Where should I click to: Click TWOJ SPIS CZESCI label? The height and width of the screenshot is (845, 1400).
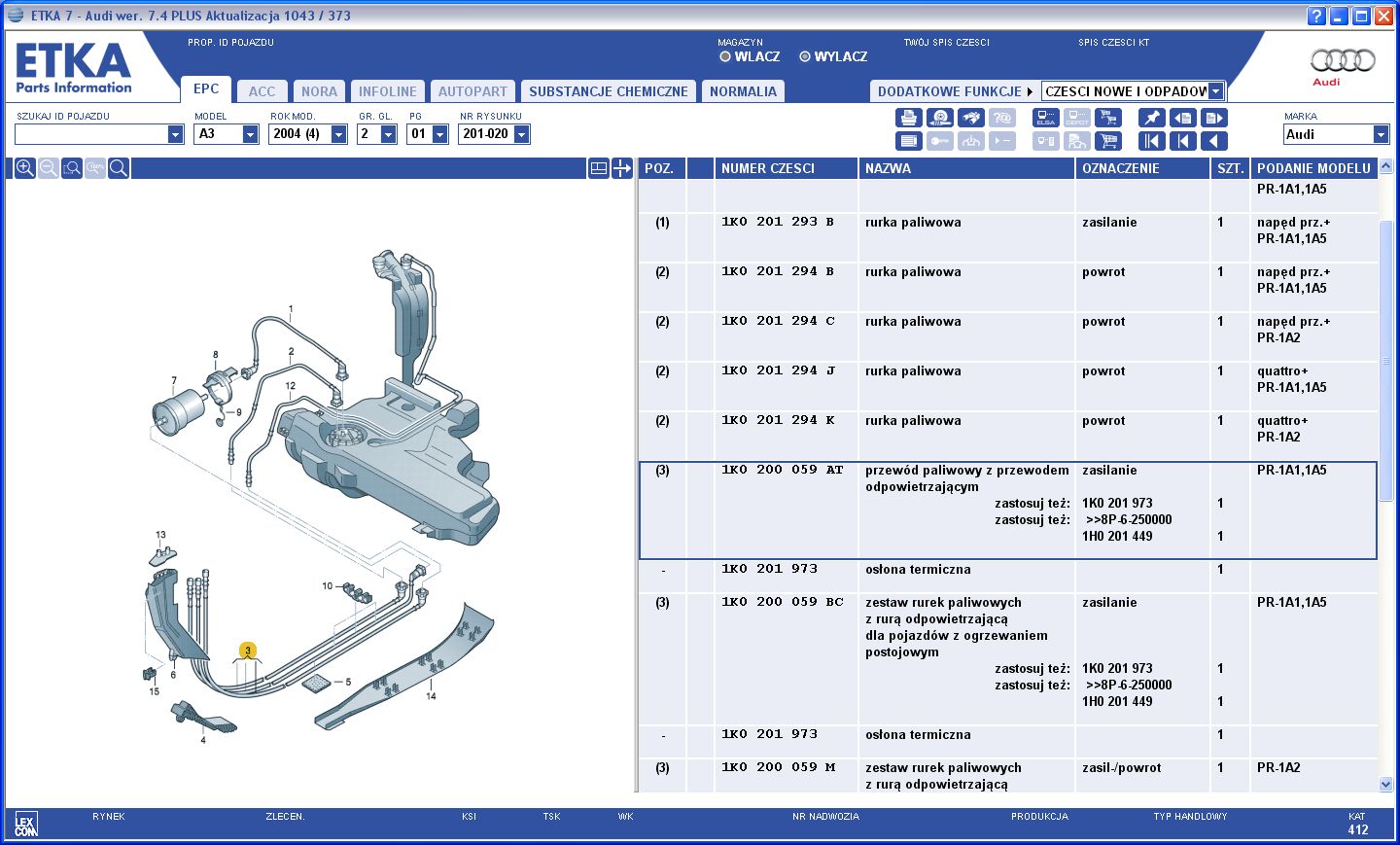pos(946,43)
